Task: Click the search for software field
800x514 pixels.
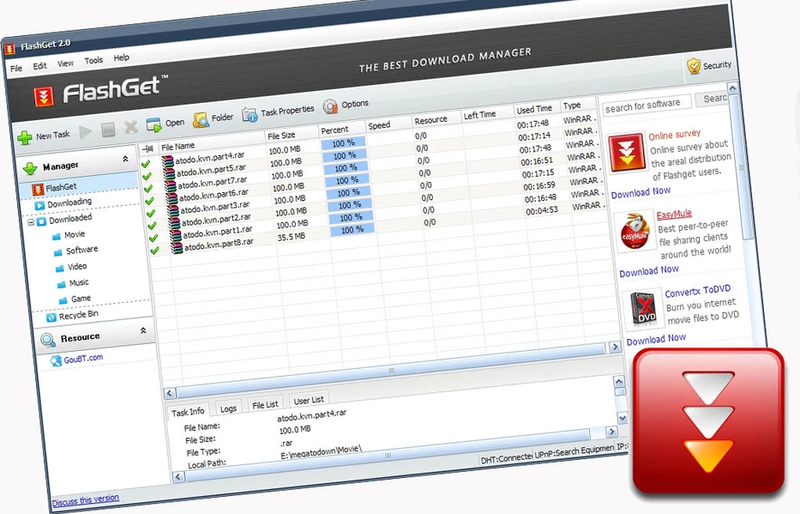Action: [646, 105]
